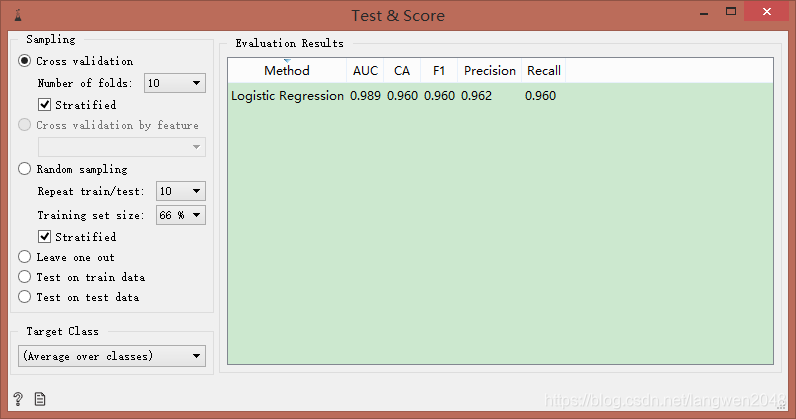Open the report document icon
796x419 pixels.
pos(40,399)
